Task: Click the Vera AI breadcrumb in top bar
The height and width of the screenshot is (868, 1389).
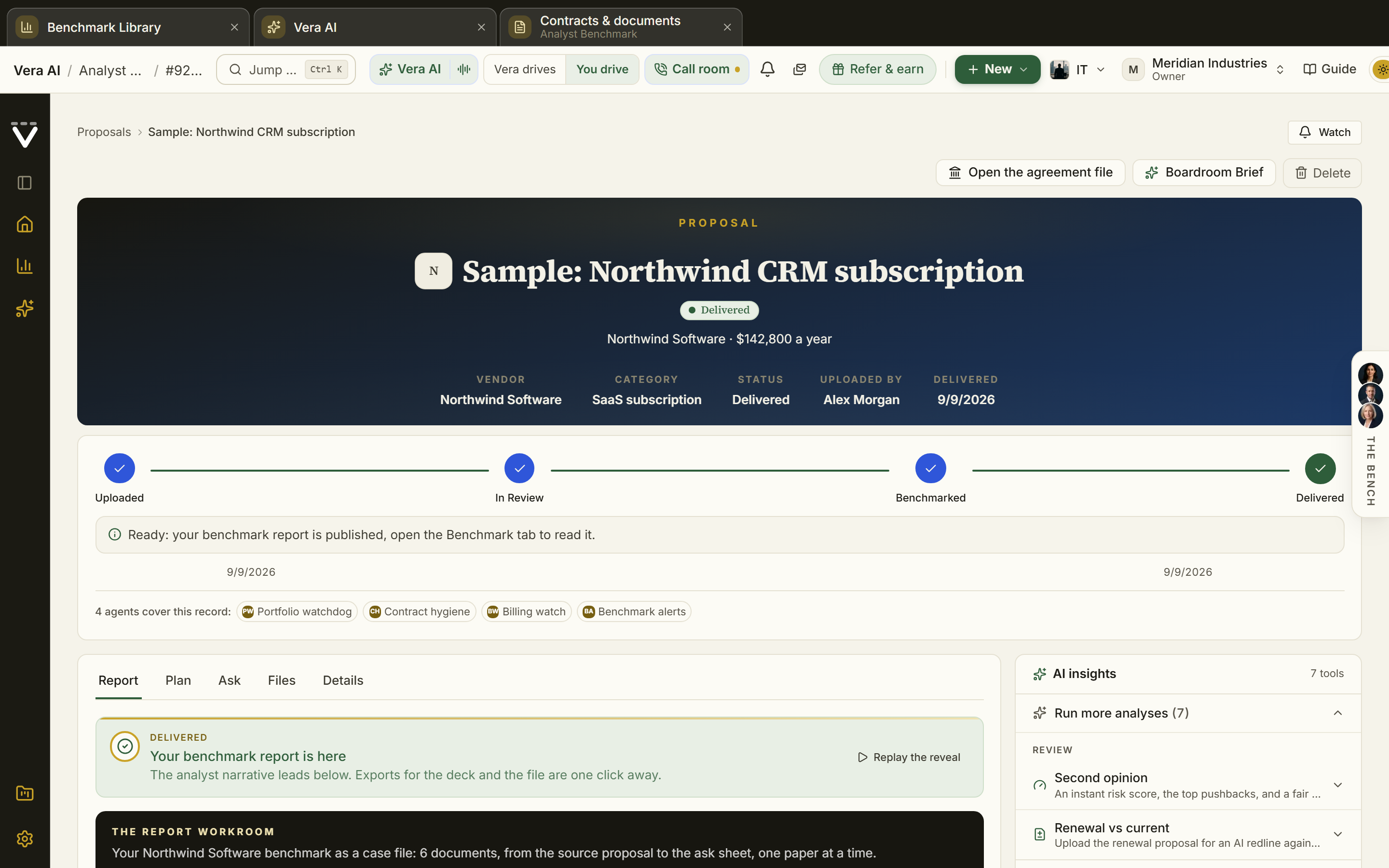Action: point(37,70)
